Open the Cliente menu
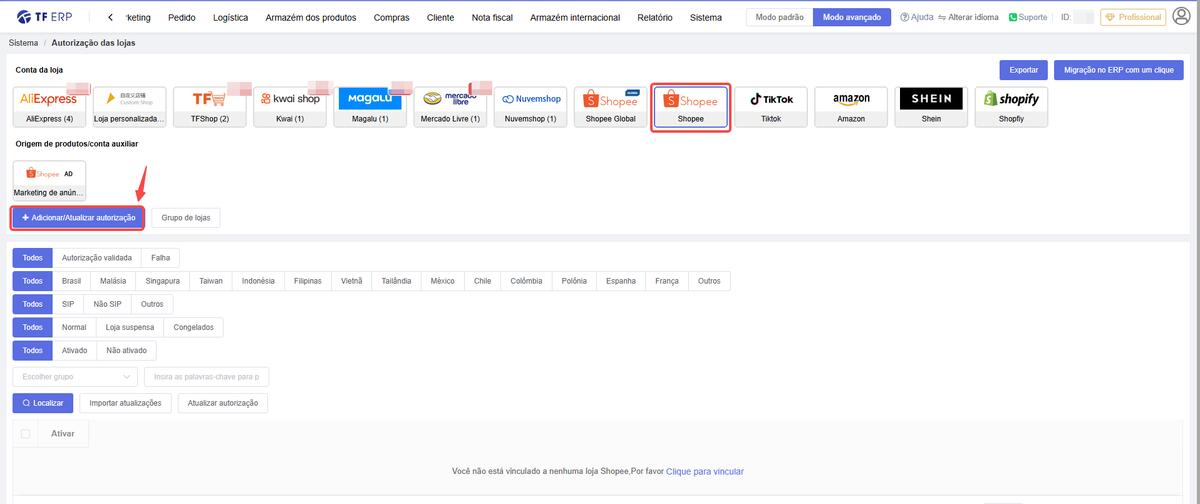Screen dimensions: 1200x504 pos(440,17)
